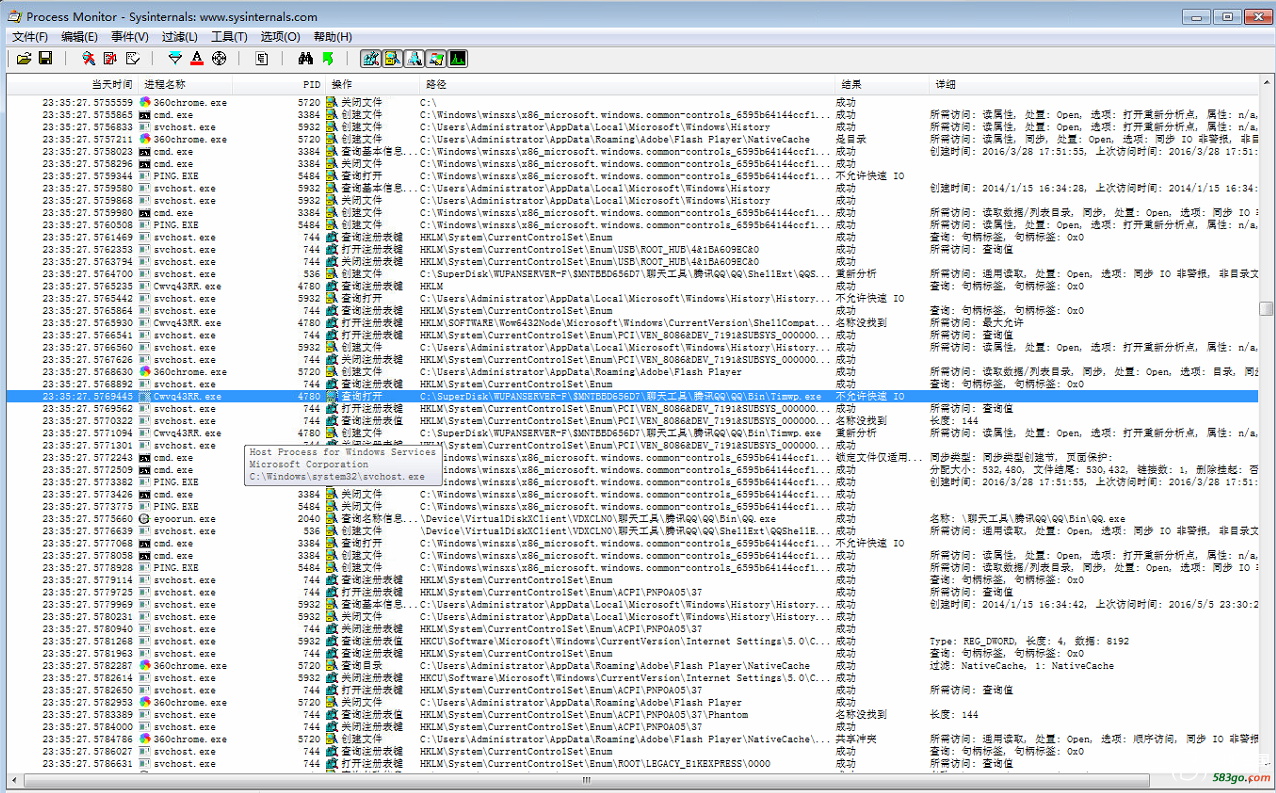1276x793 pixels.
Task: Click the 当天时间 column header
Action: [72, 85]
